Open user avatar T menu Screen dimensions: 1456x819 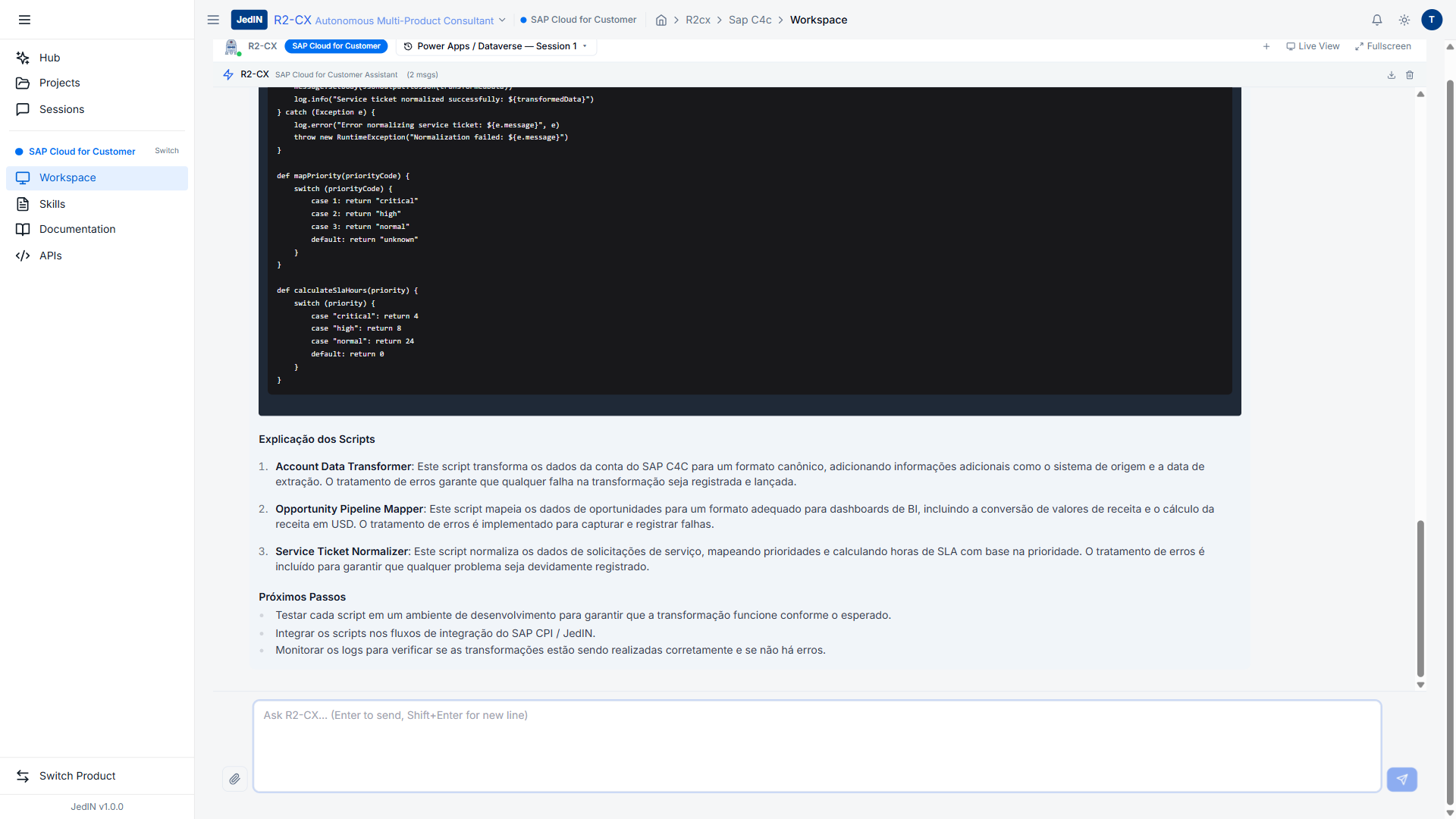(x=1432, y=20)
